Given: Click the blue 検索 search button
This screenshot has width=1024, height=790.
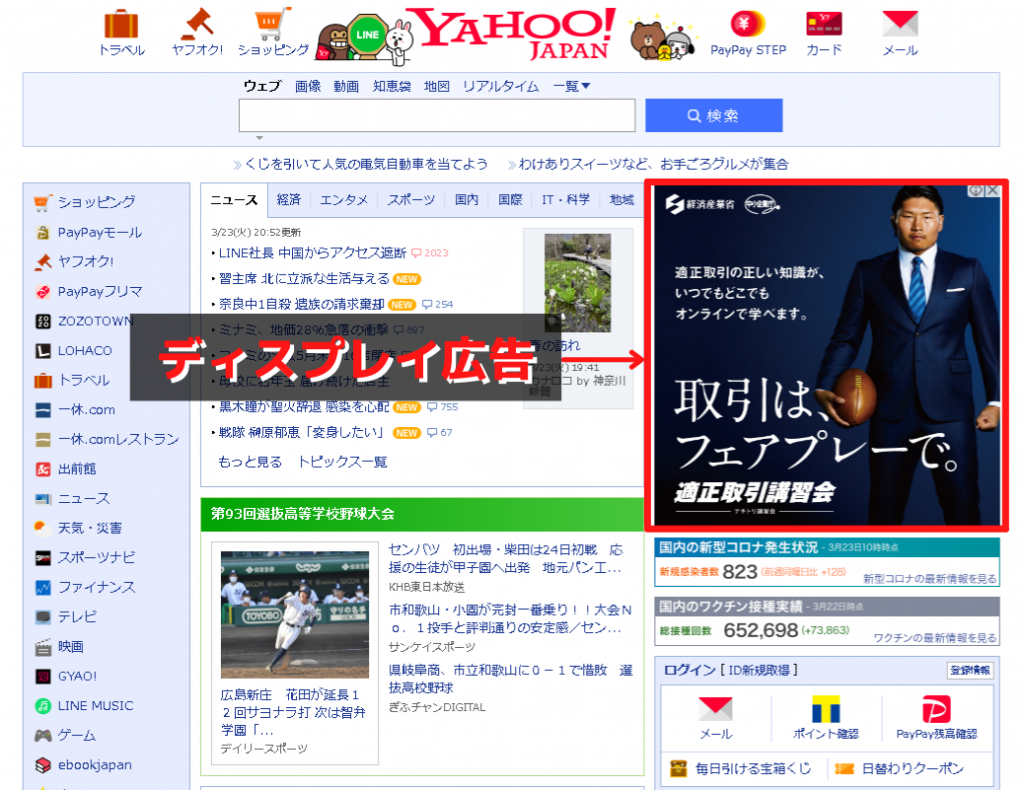Looking at the screenshot, I should click(714, 116).
